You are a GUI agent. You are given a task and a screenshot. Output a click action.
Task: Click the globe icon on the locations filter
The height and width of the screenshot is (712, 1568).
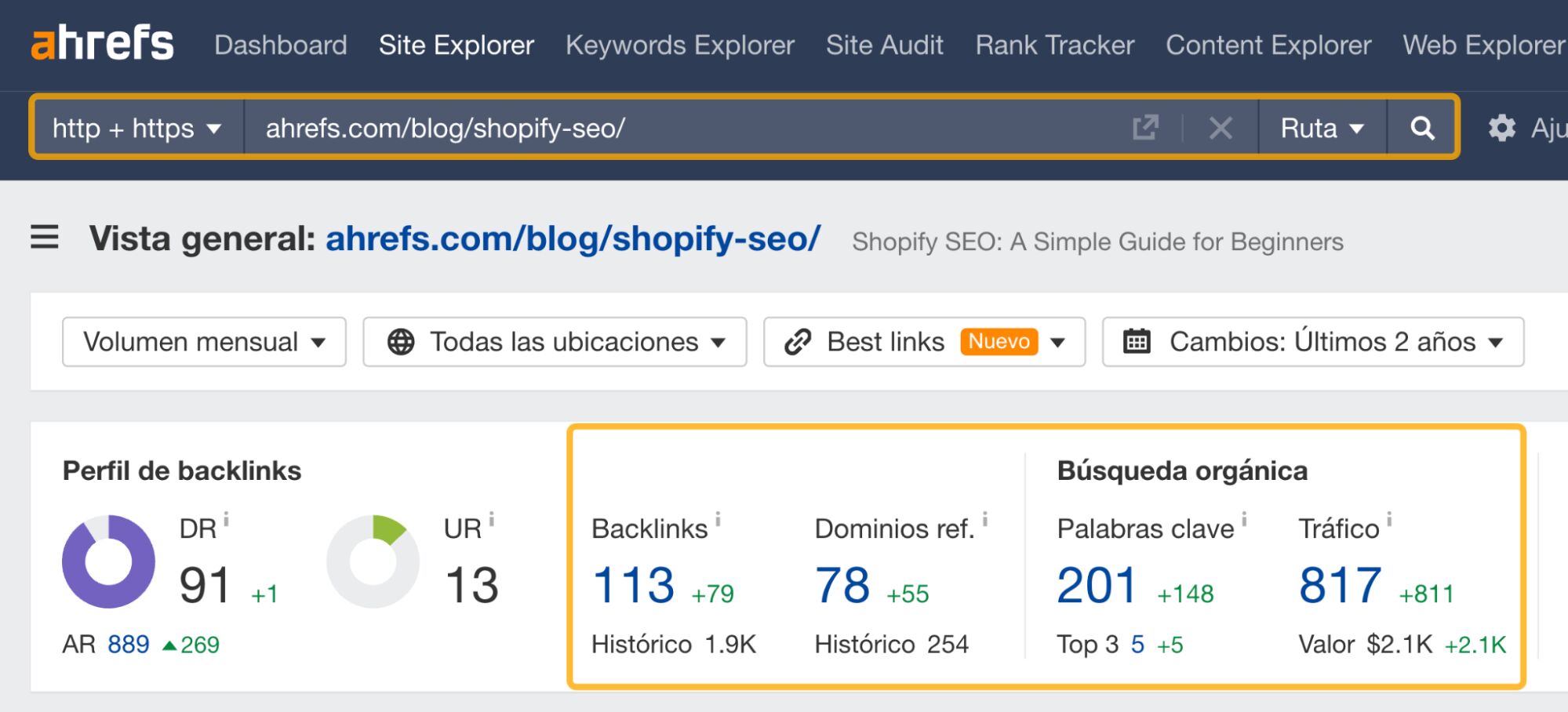pyautogui.click(x=401, y=342)
